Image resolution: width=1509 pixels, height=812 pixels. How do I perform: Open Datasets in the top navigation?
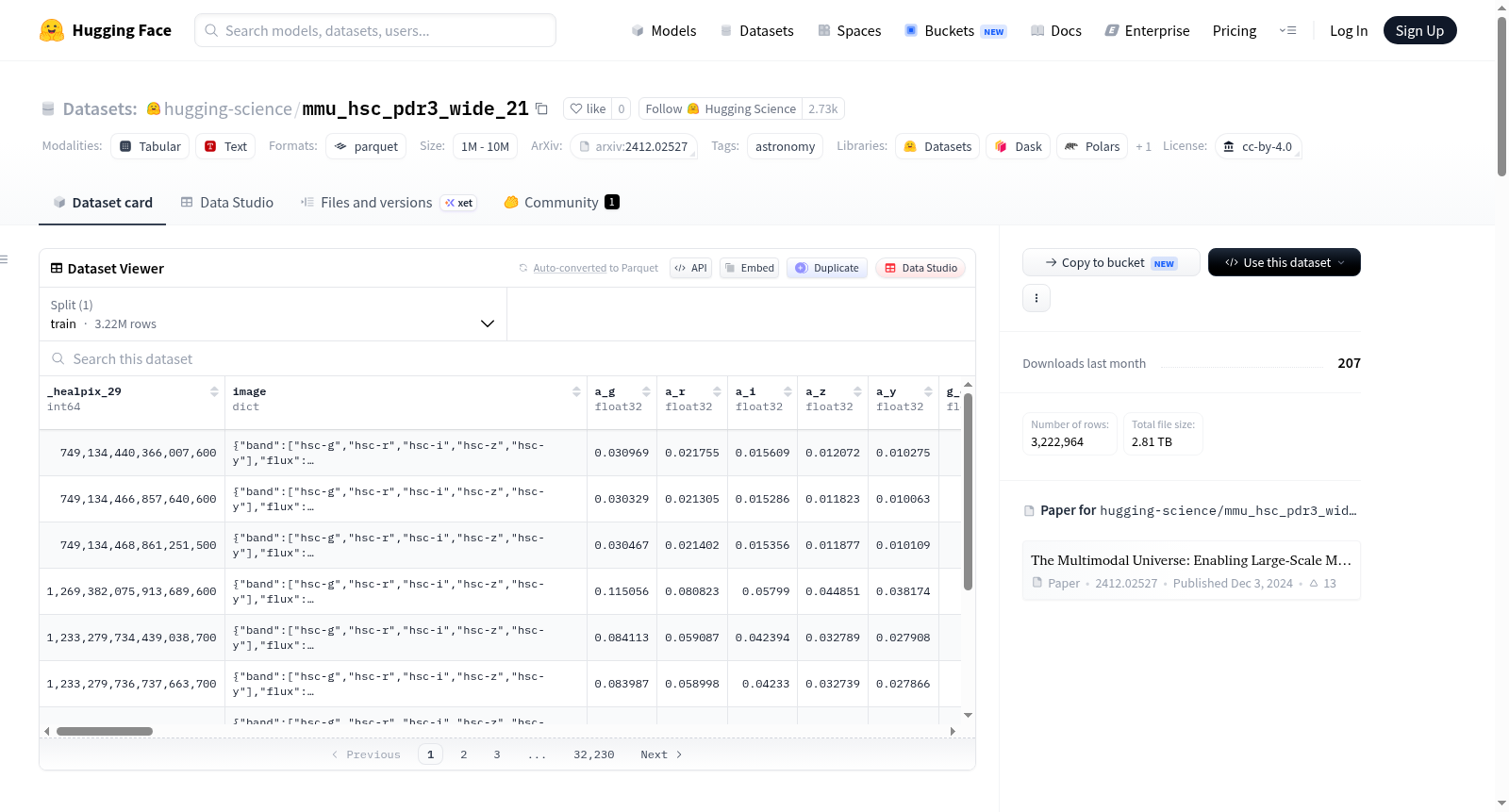tap(756, 30)
